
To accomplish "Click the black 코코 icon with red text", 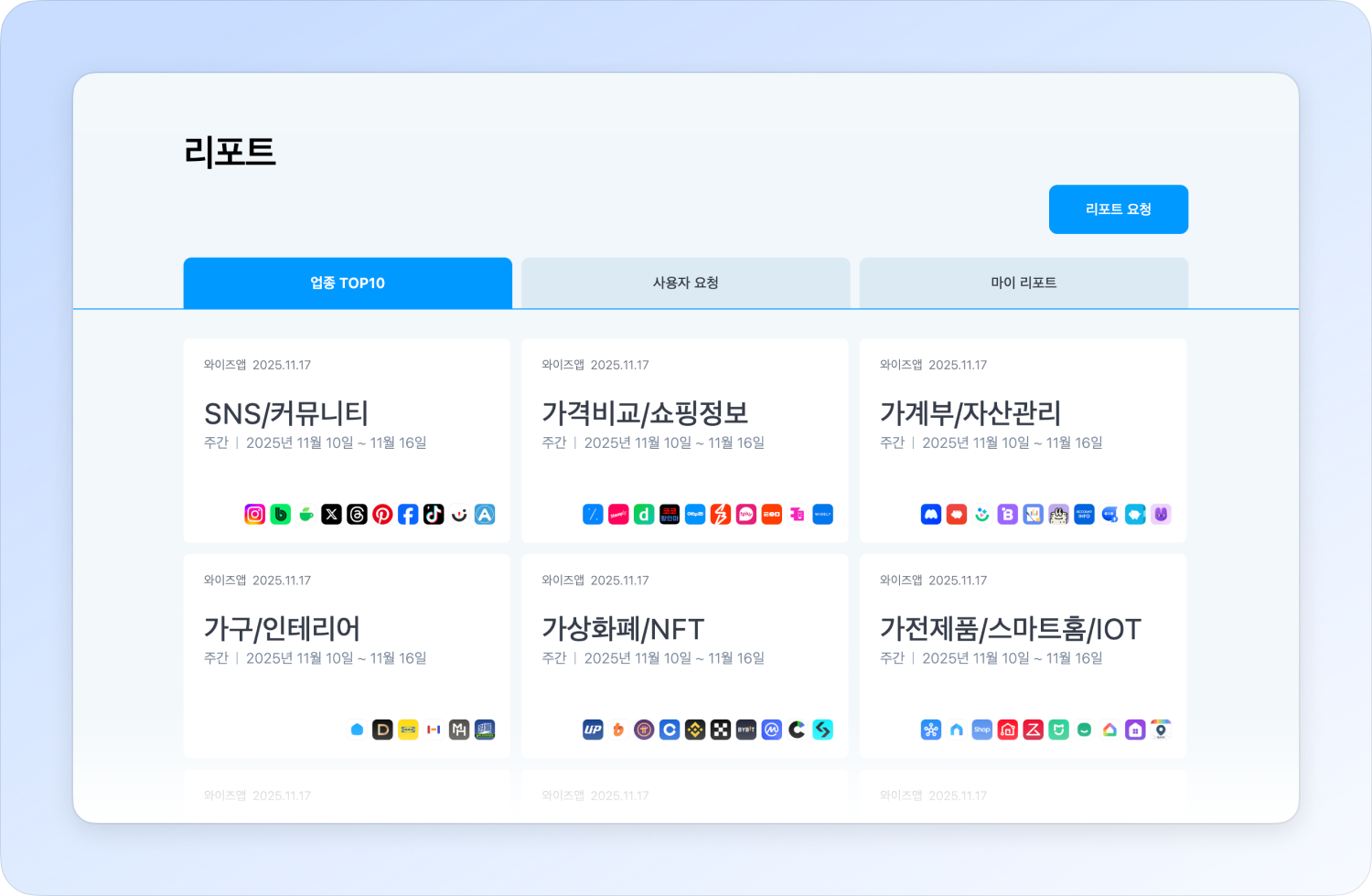I will click(x=670, y=515).
